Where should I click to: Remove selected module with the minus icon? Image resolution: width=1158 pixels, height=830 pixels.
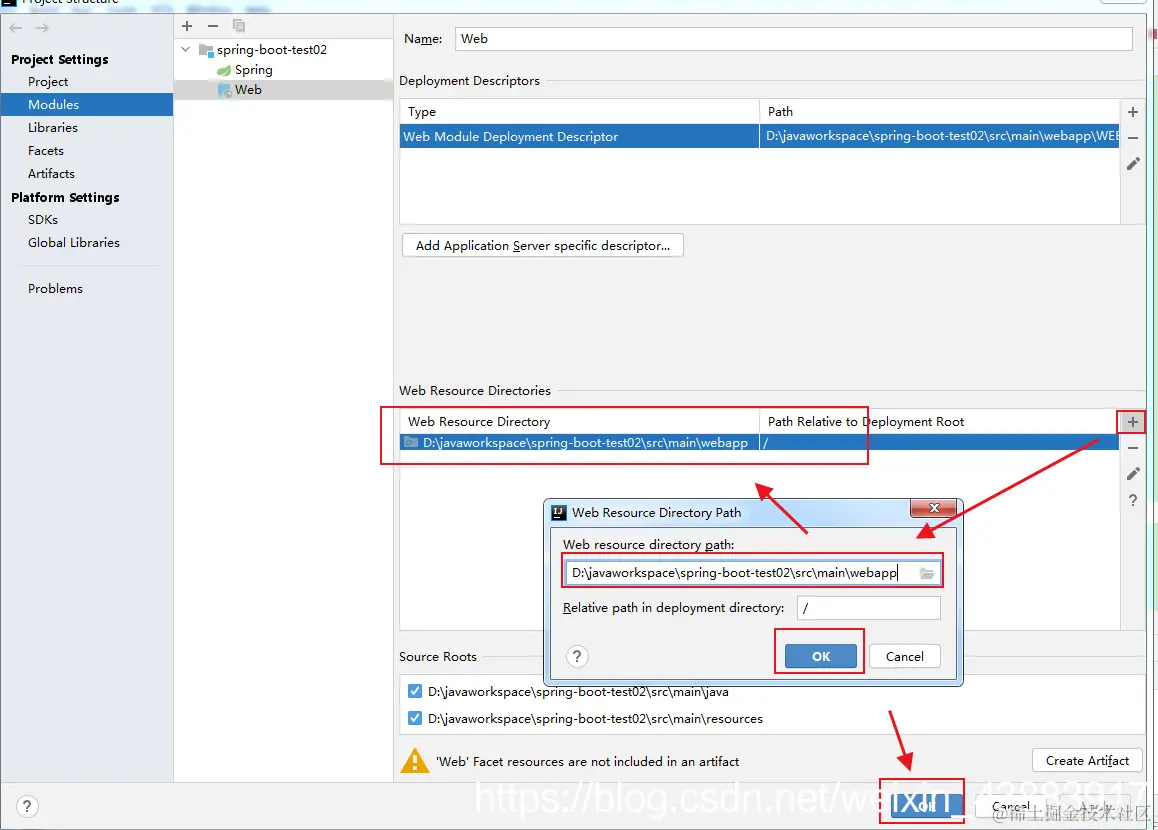pos(213,26)
